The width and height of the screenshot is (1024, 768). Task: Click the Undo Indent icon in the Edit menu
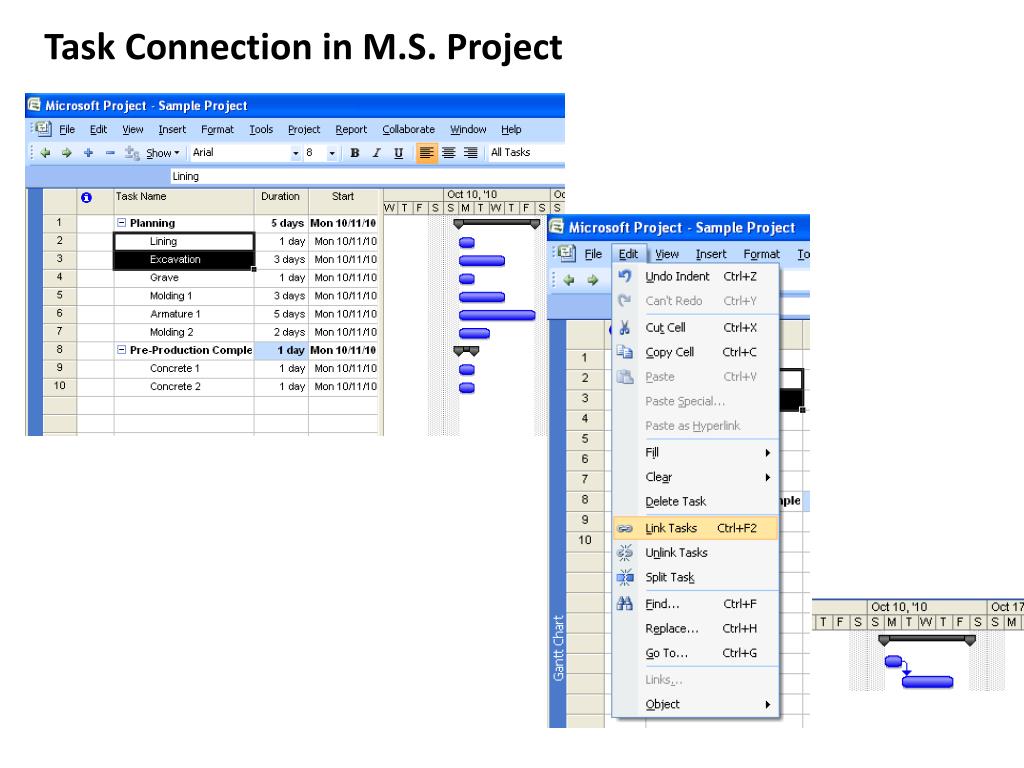(x=625, y=276)
